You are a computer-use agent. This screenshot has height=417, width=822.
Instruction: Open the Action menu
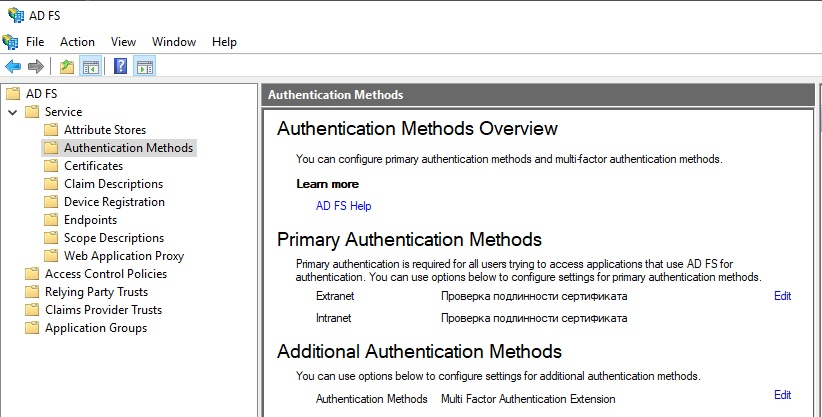tap(77, 42)
